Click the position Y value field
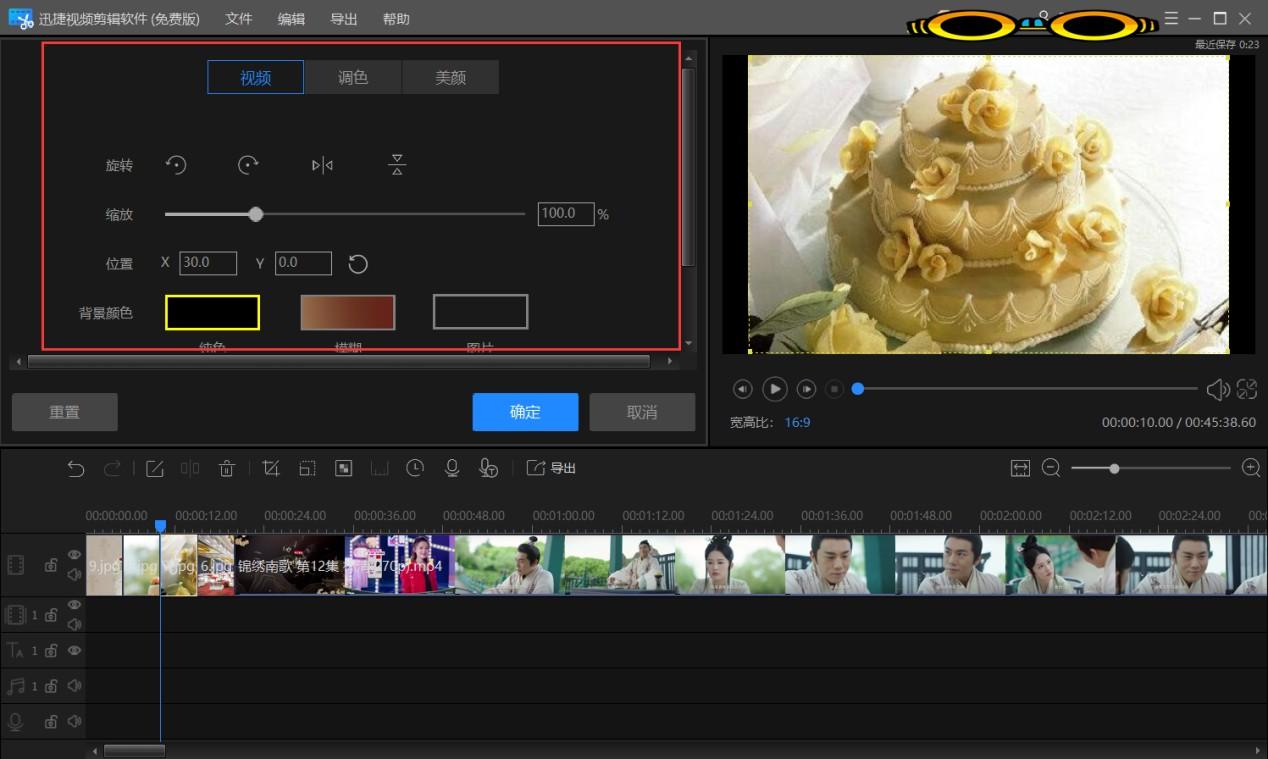 [303, 263]
